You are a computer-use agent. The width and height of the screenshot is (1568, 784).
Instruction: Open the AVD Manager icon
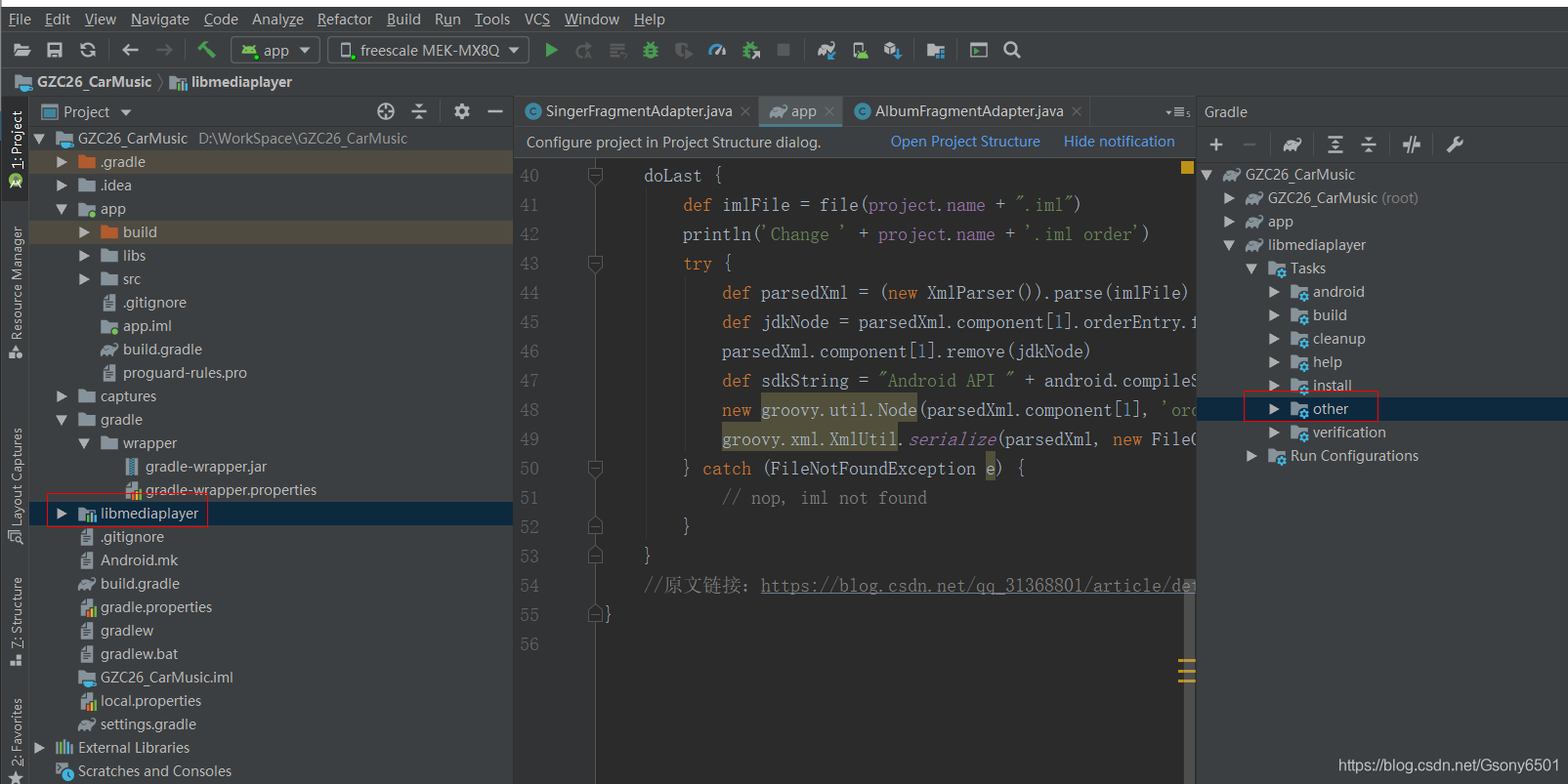pos(860,50)
